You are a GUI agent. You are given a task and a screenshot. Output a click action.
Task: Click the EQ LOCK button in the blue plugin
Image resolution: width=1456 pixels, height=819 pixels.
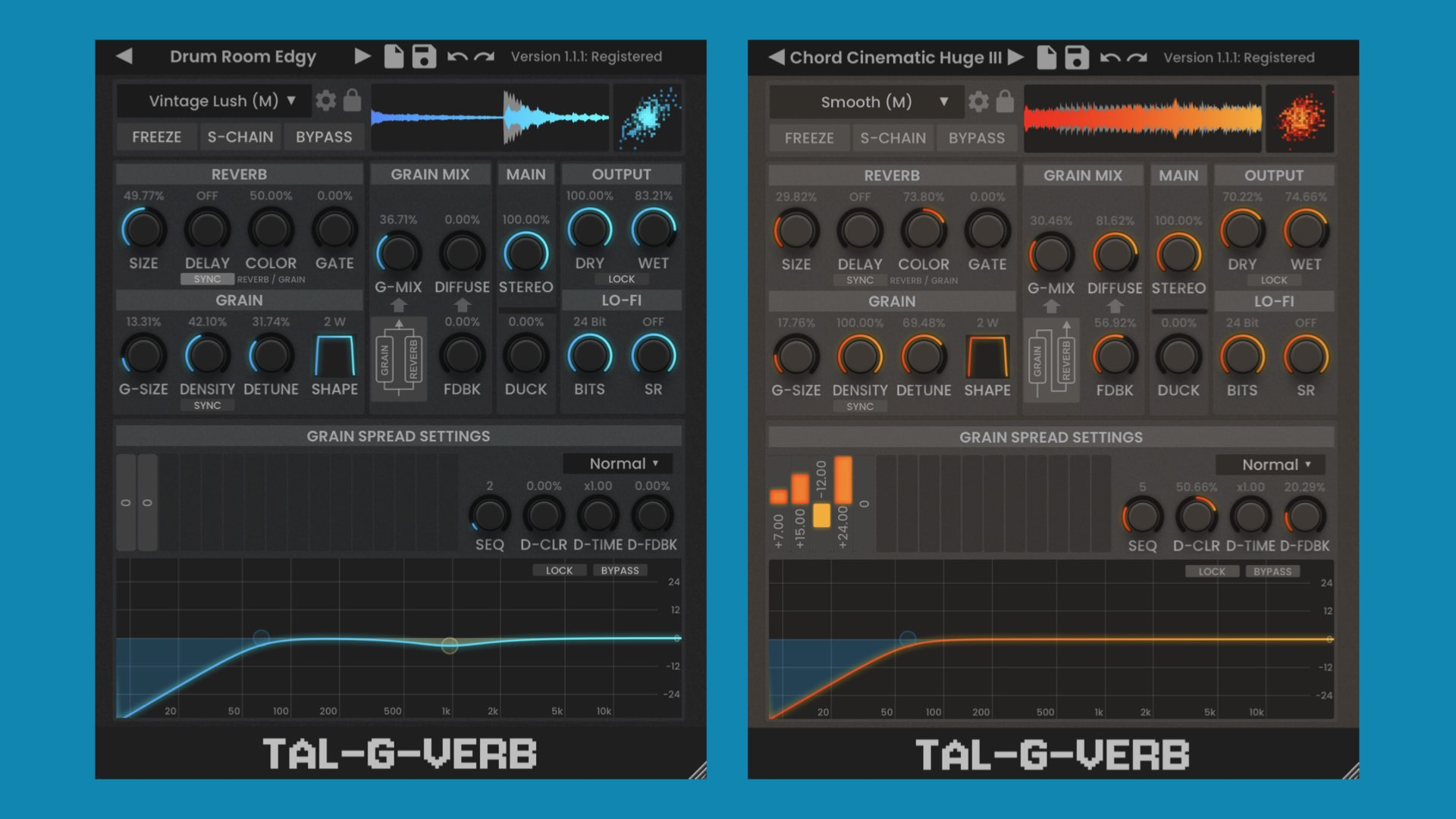559,570
